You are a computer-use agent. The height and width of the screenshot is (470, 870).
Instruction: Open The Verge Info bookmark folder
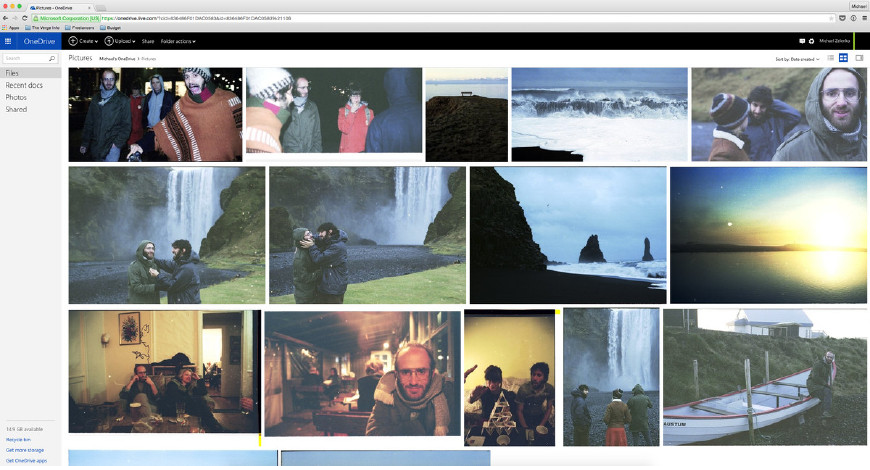42,27
